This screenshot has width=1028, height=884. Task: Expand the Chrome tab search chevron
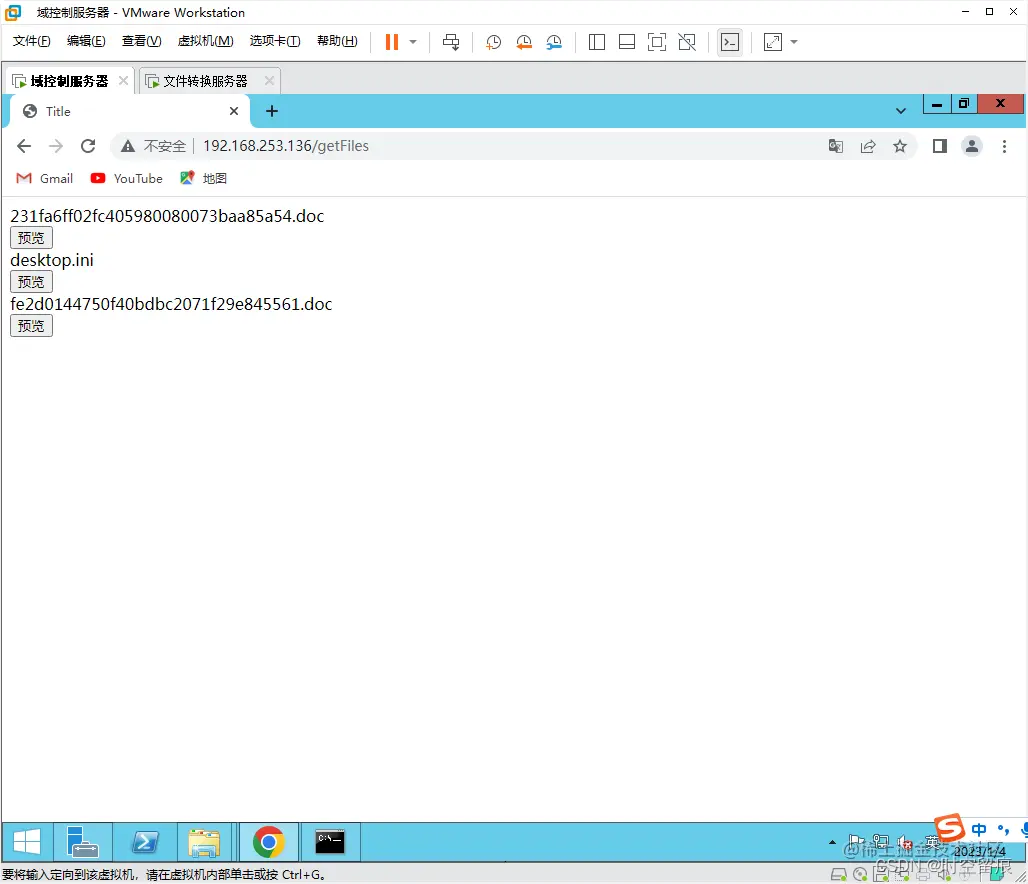point(901,111)
